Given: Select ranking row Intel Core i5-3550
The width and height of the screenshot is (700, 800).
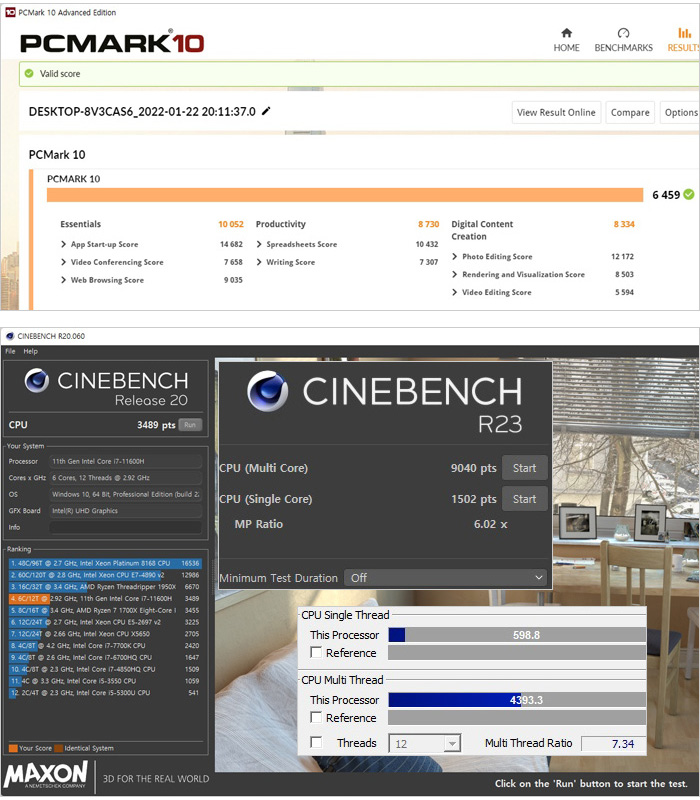Looking at the screenshot, I should (105, 681).
